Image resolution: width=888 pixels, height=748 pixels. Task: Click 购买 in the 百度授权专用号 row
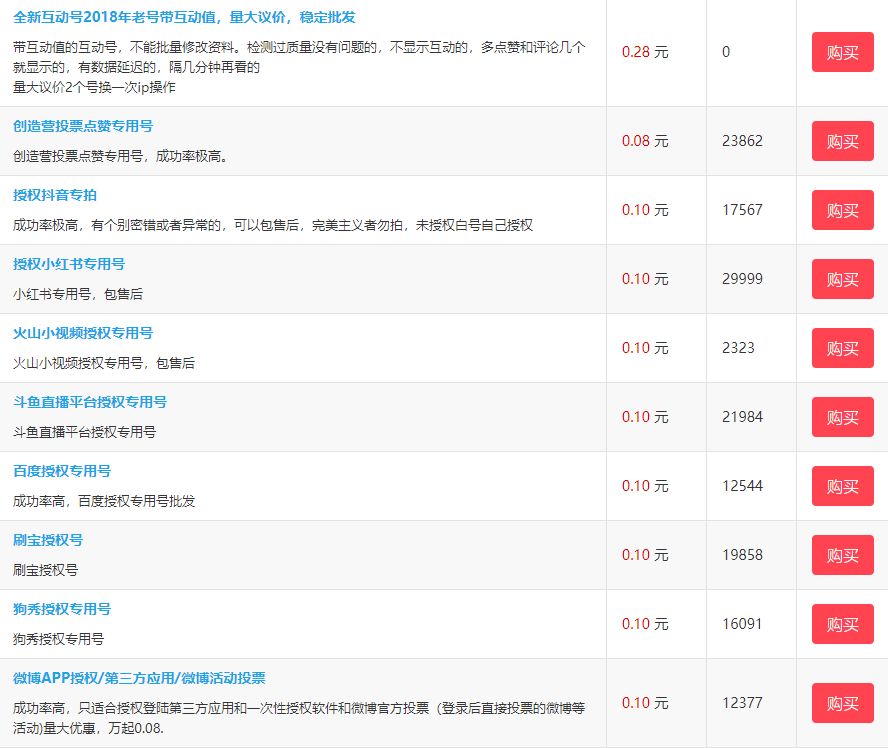[843, 486]
